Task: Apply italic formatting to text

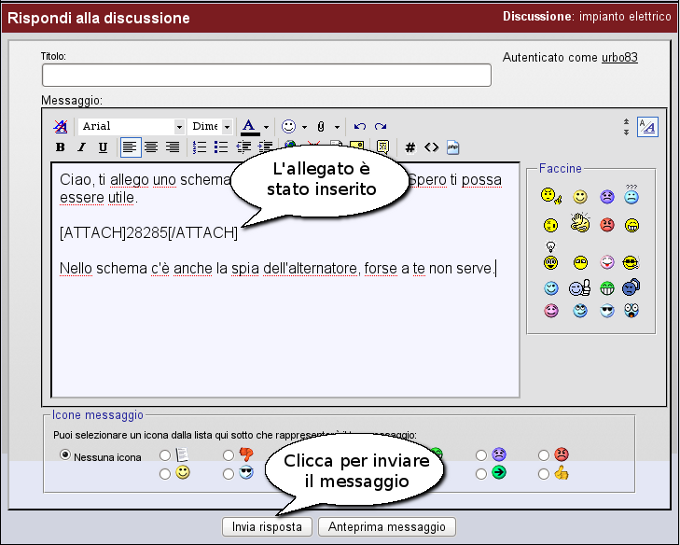Action: (x=81, y=148)
